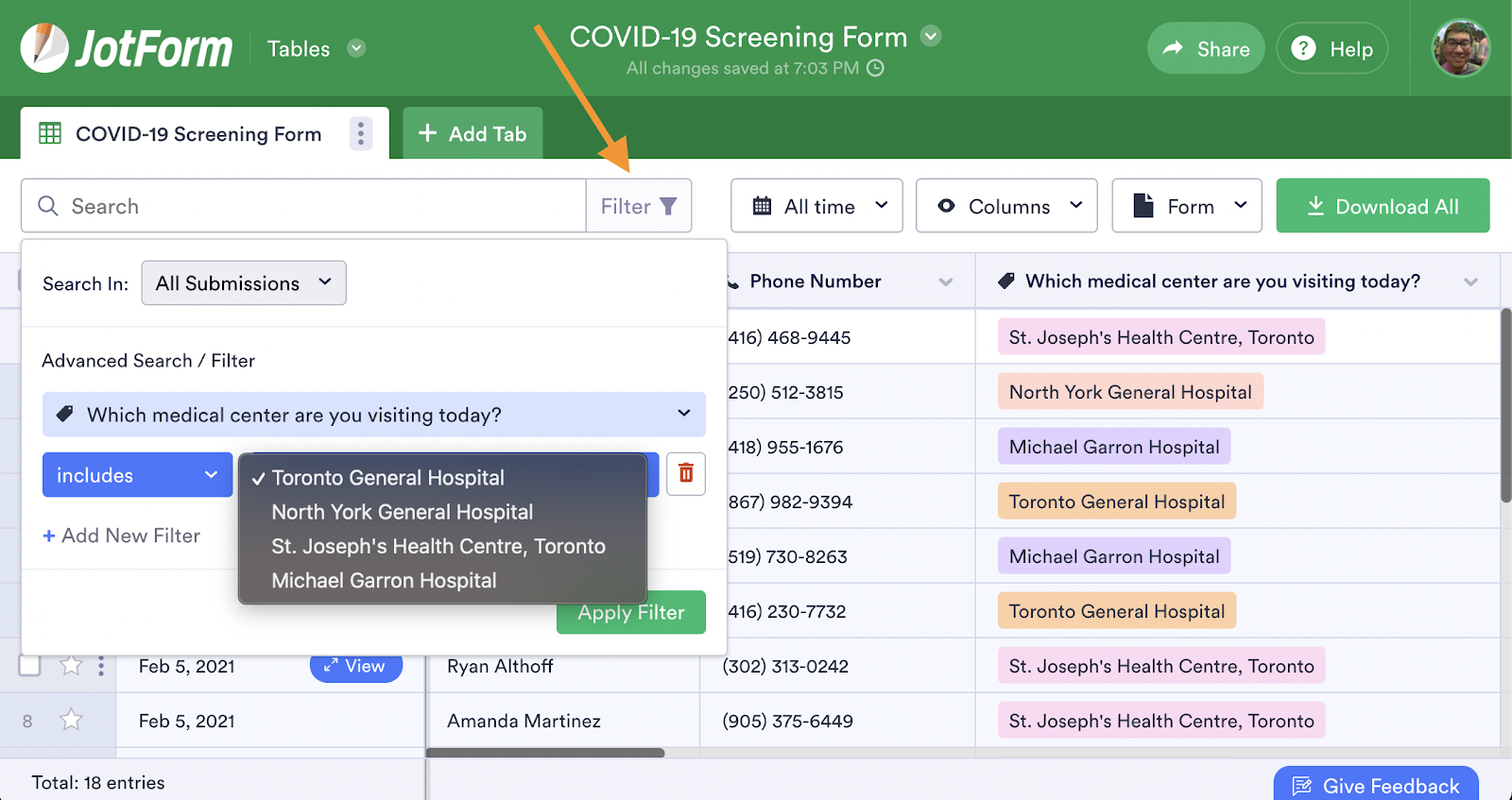Open Phone Number column menu arrow
This screenshot has height=800, width=1512.
[x=946, y=281]
